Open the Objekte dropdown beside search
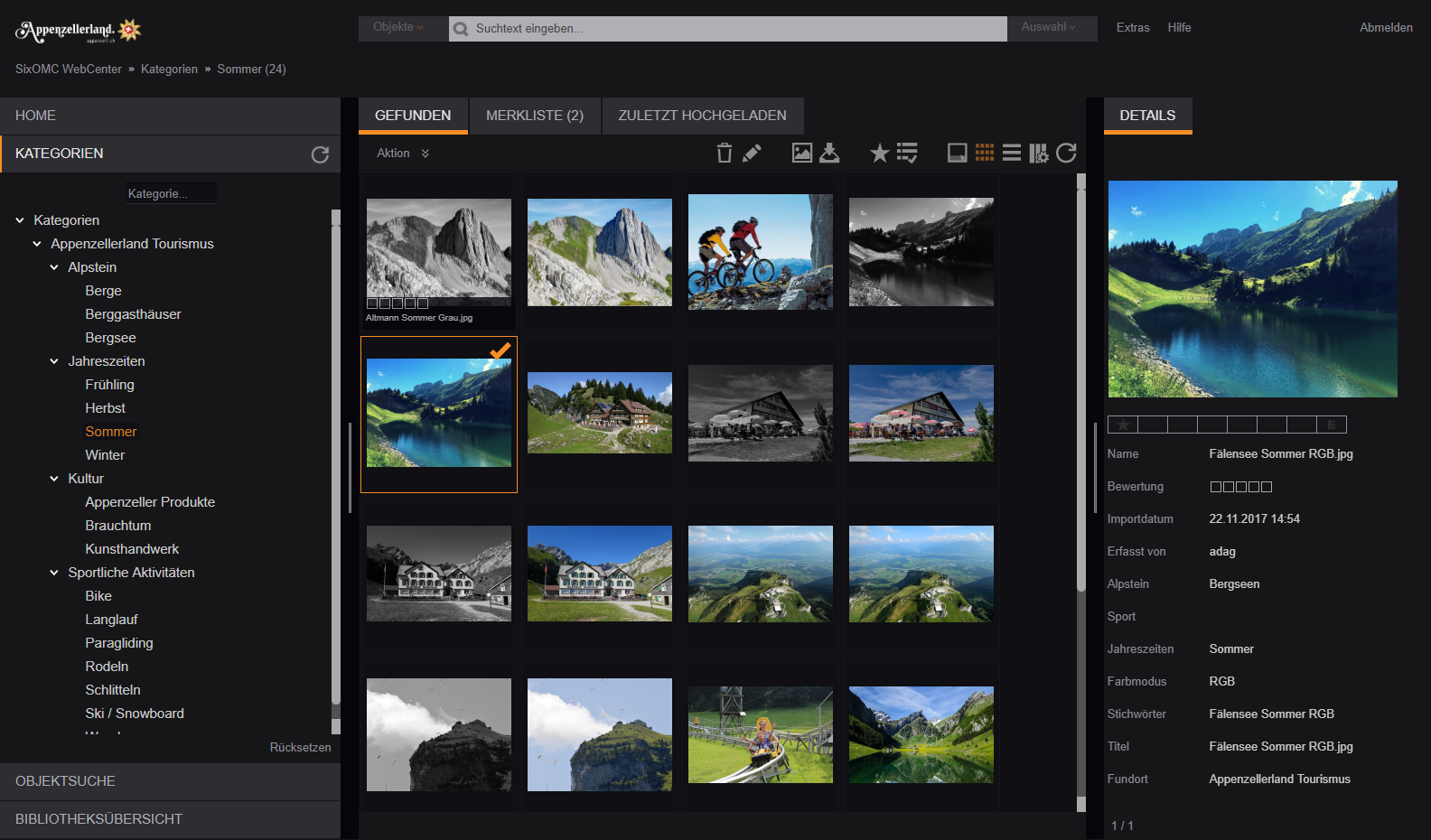The width and height of the screenshot is (1431, 840). point(398,28)
